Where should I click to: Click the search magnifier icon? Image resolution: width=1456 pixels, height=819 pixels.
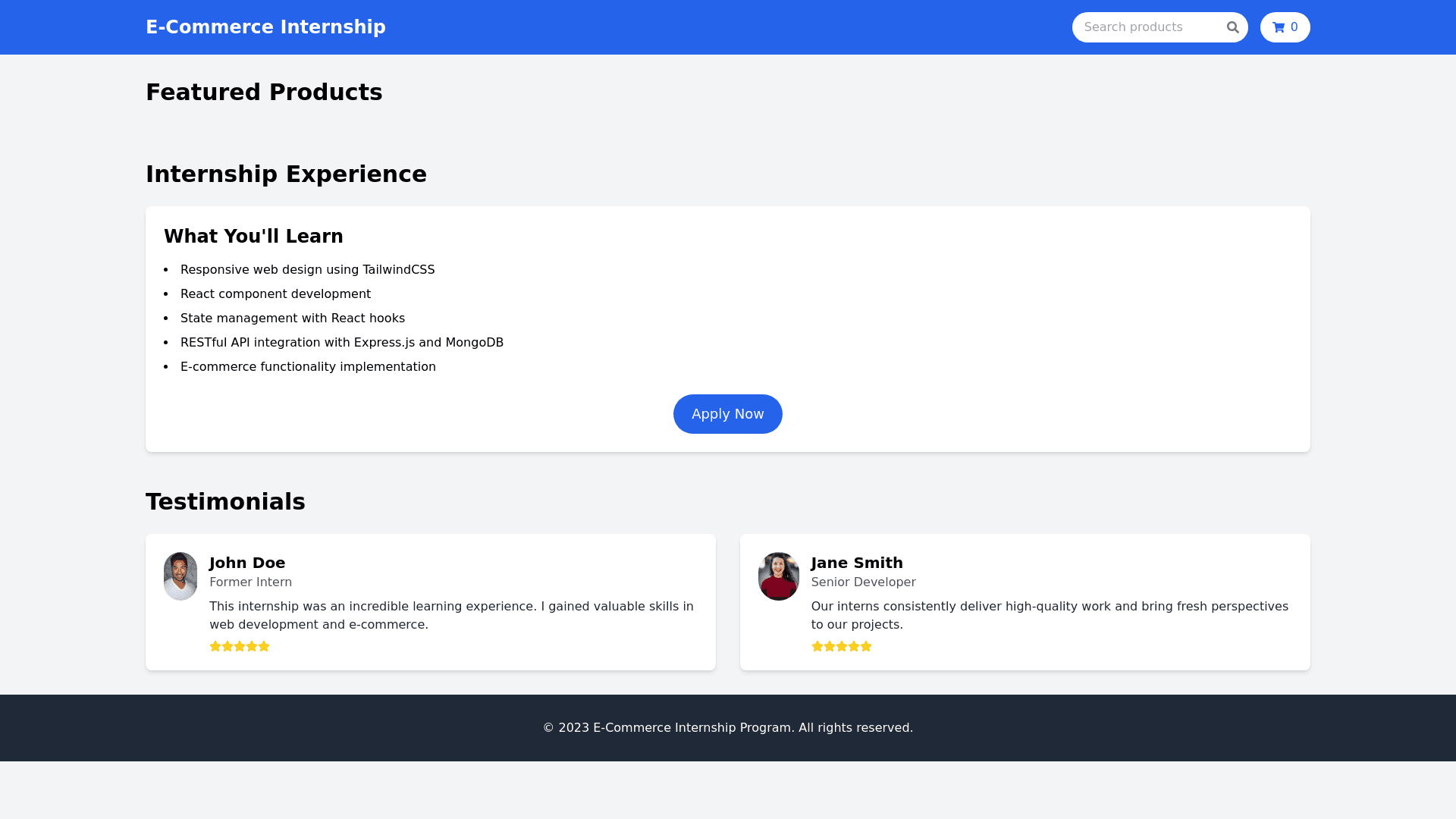[x=1232, y=28]
